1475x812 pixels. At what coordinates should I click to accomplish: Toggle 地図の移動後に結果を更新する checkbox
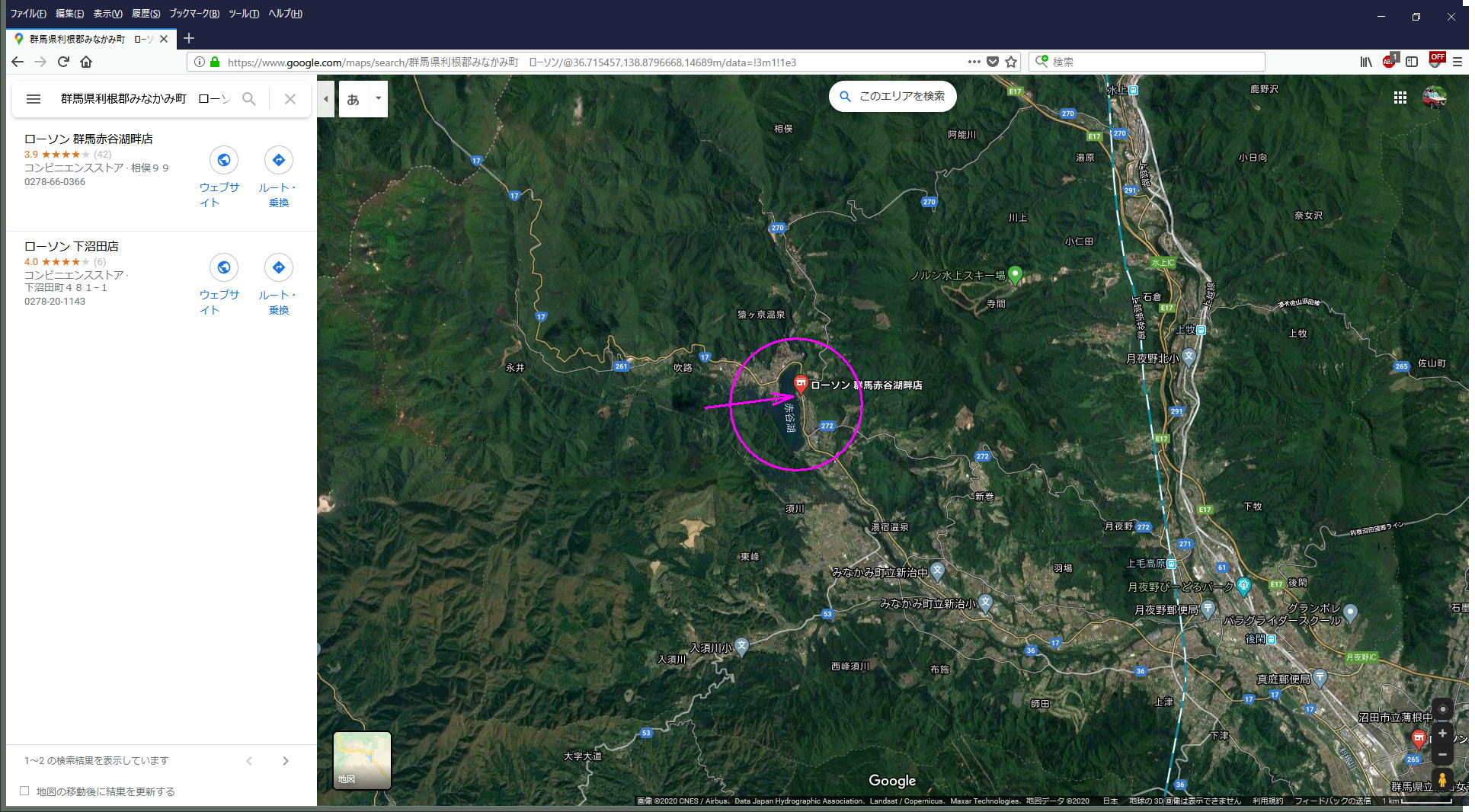pos(24,791)
